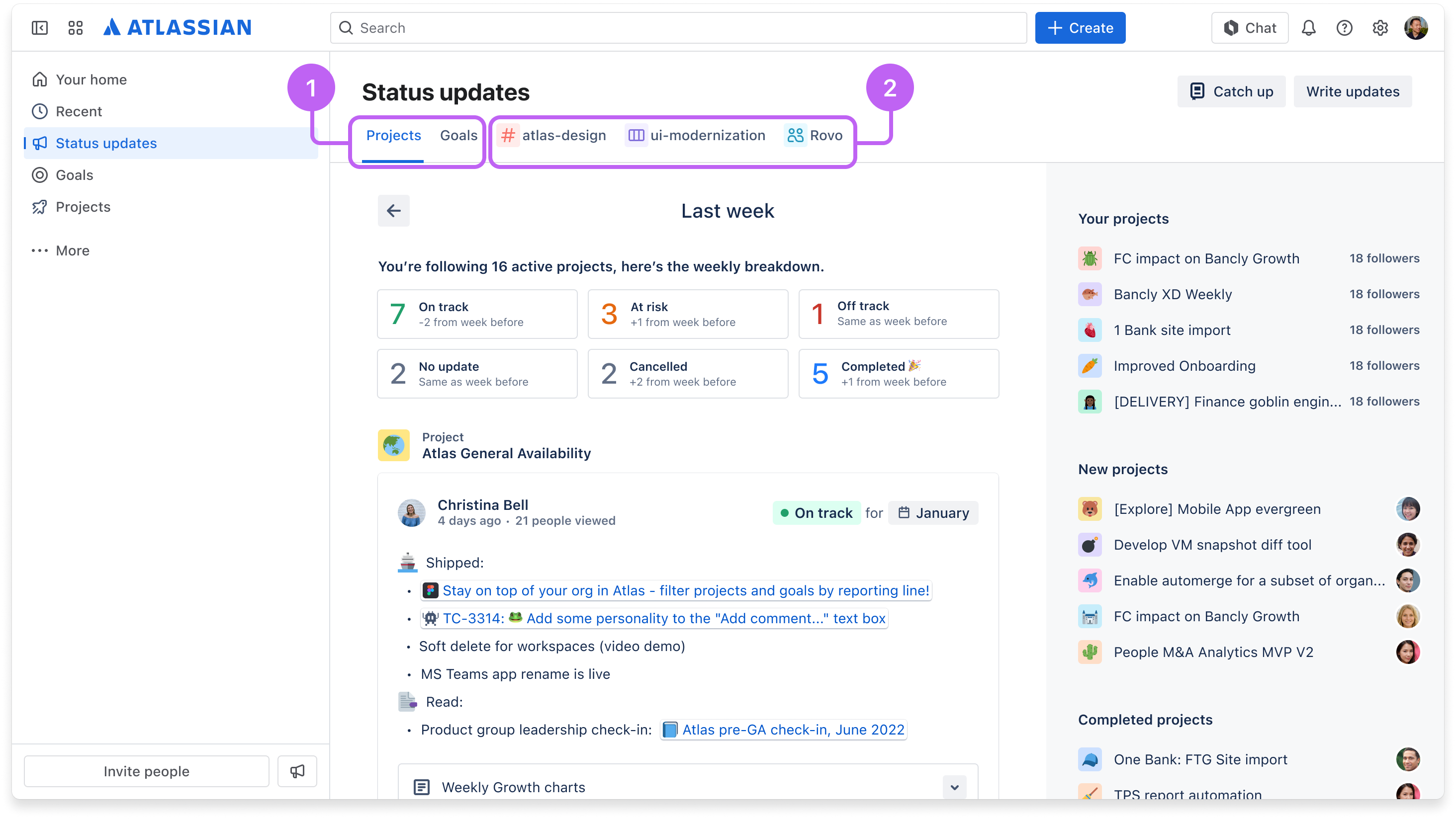Screen dimensions: 1456x819
Task: Open 'Bancly XD Weekly' project name
Action: pos(1173,294)
